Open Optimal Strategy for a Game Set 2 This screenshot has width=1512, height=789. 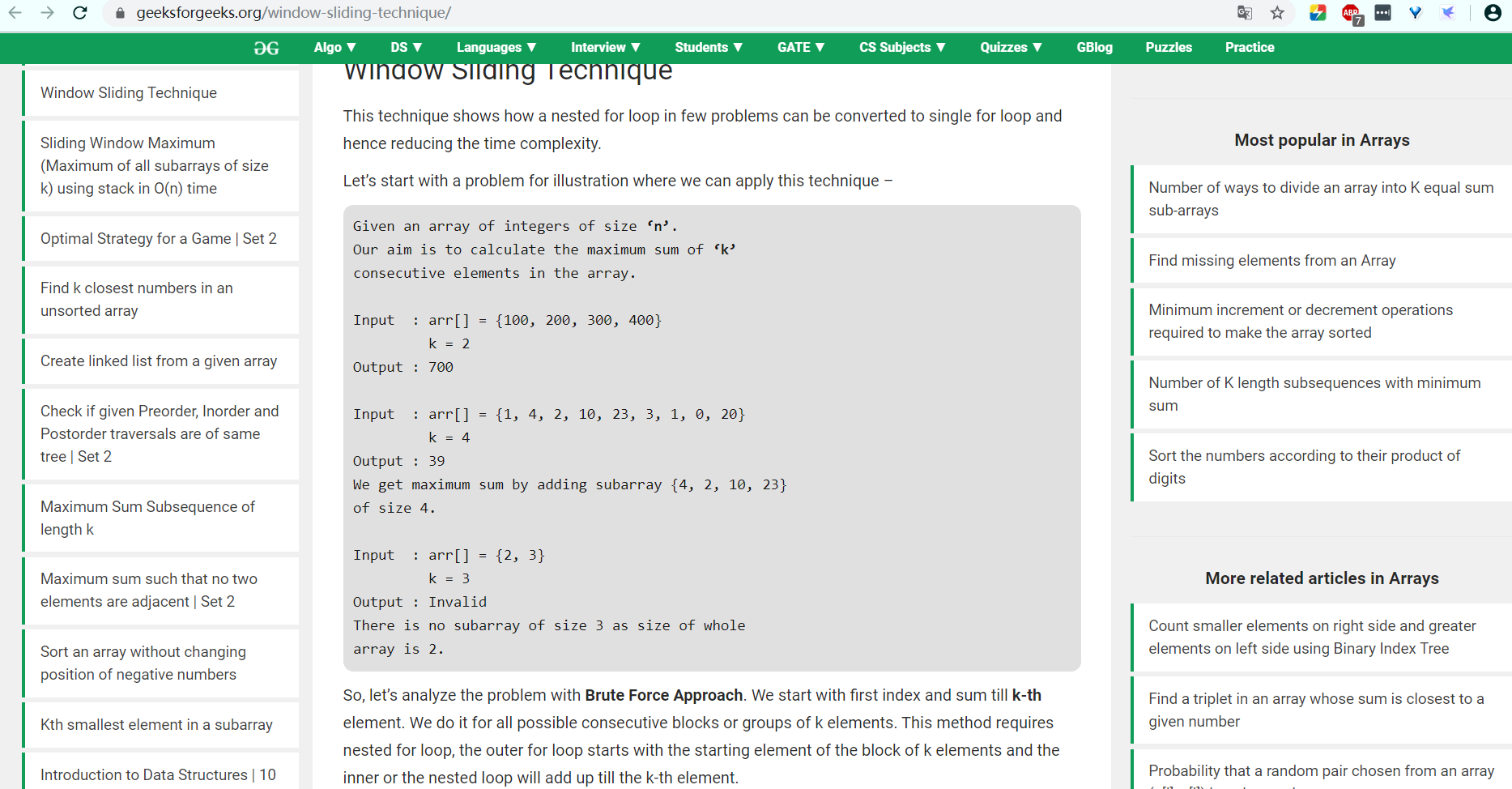point(159,239)
